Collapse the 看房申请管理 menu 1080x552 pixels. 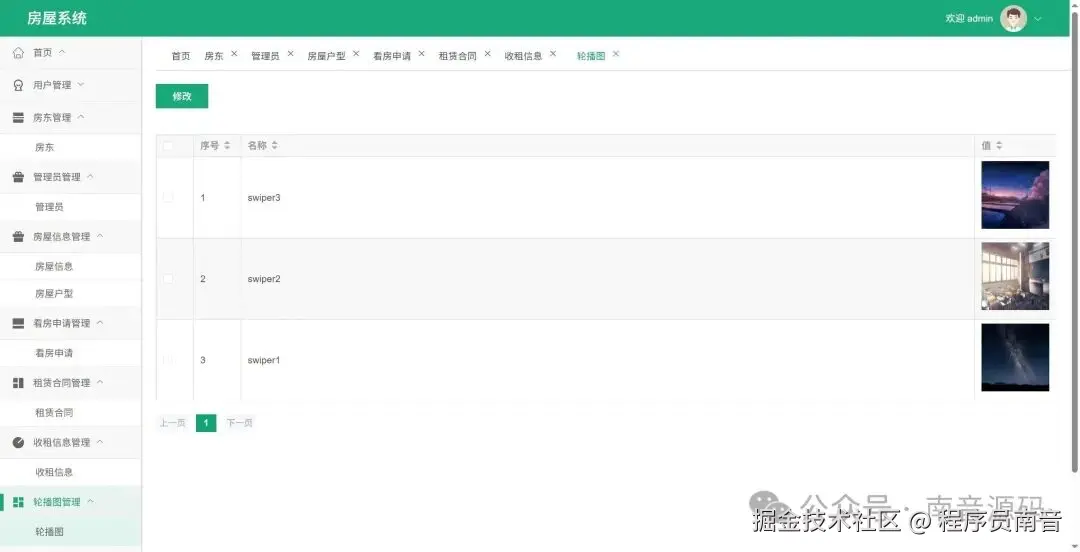(x=100, y=323)
